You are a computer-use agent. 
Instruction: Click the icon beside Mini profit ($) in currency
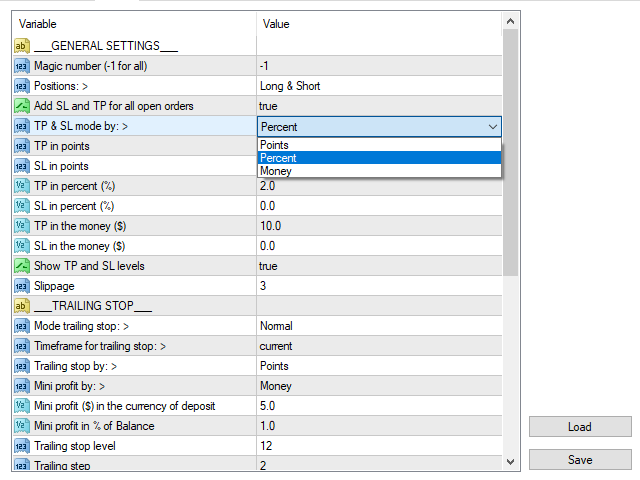click(x=22, y=406)
